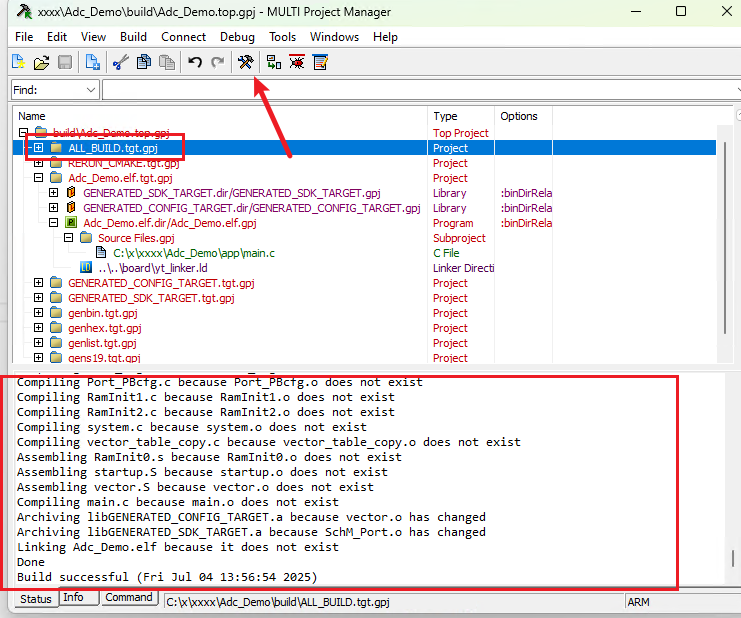The image size is (741, 618).
Task: Open the Edit menu
Action: click(x=57, y=37)
